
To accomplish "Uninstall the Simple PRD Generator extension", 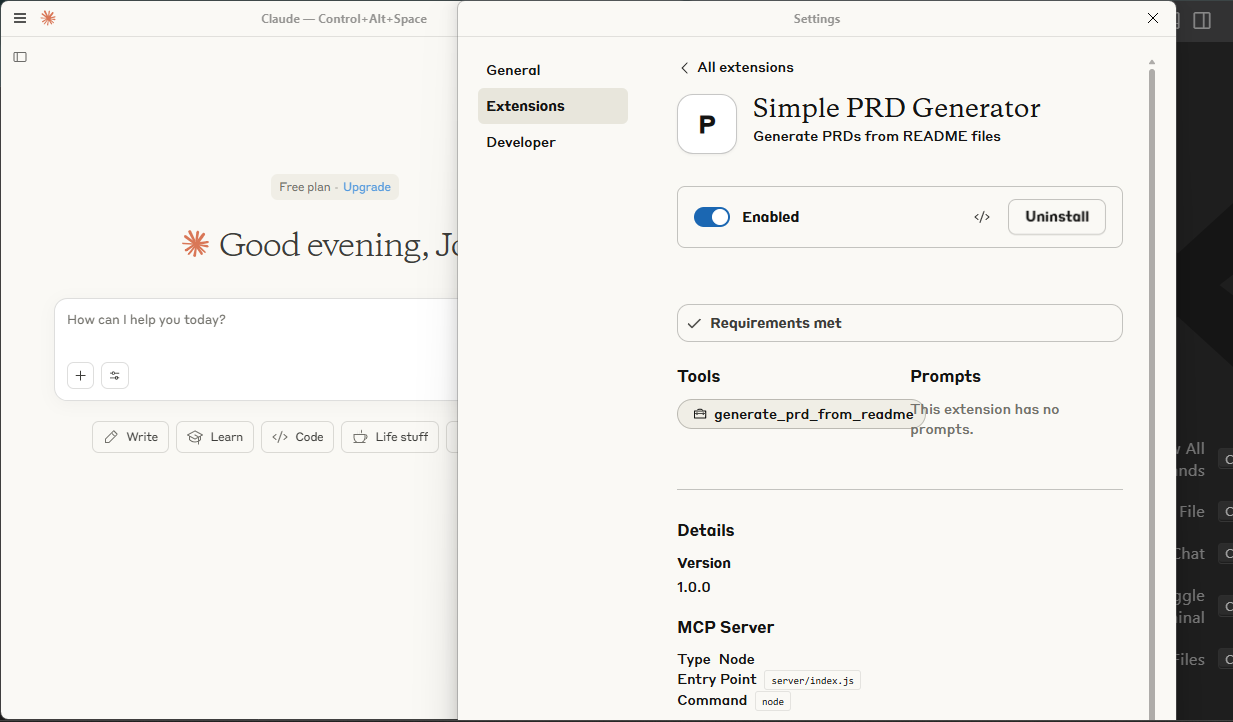I will point(1056,216).
